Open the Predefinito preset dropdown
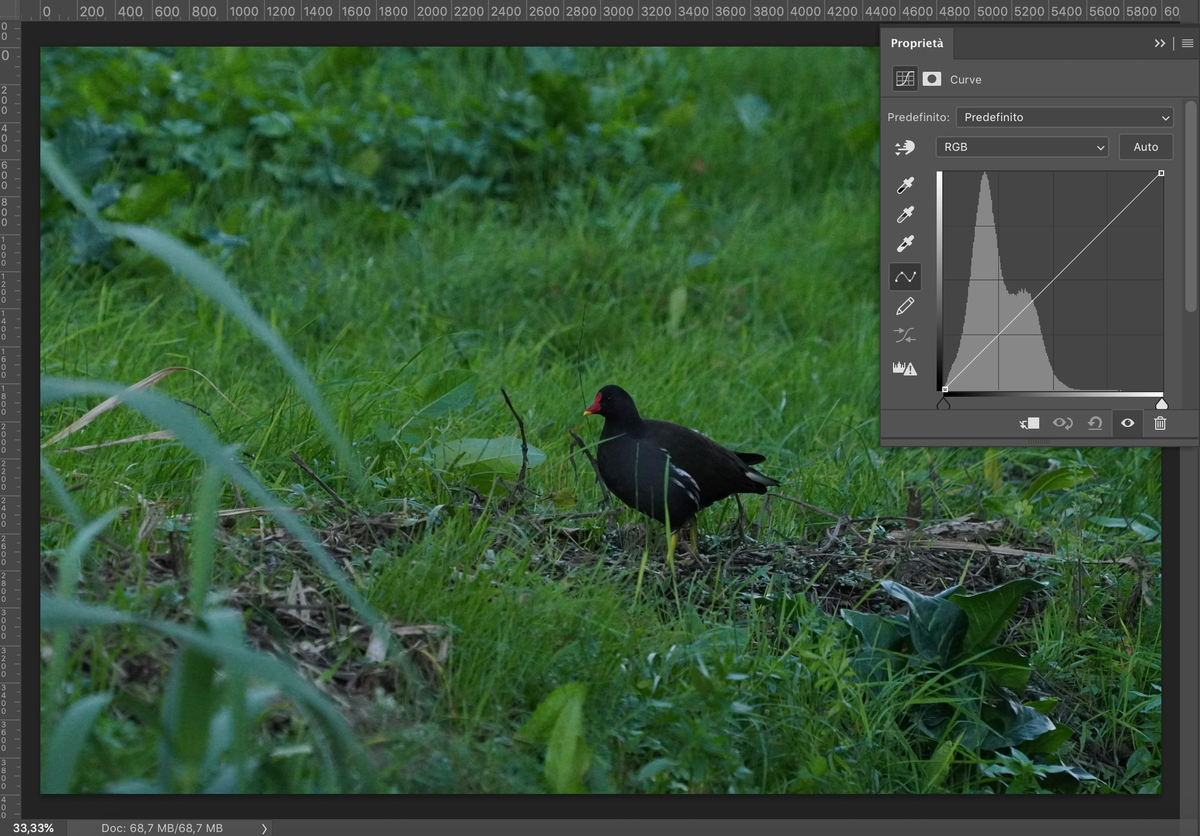The width and height of the screenshot is (1200, 836). click(x=1064, y=117)
